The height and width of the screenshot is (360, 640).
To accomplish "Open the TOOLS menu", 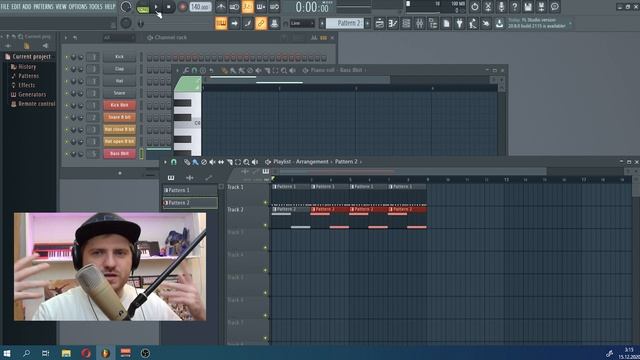I will click(x=96, y=7).
